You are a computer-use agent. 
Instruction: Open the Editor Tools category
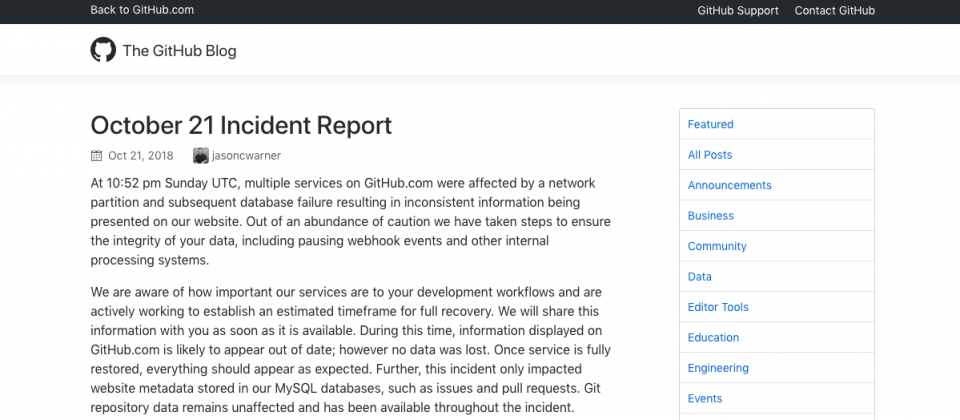[777, 307]
